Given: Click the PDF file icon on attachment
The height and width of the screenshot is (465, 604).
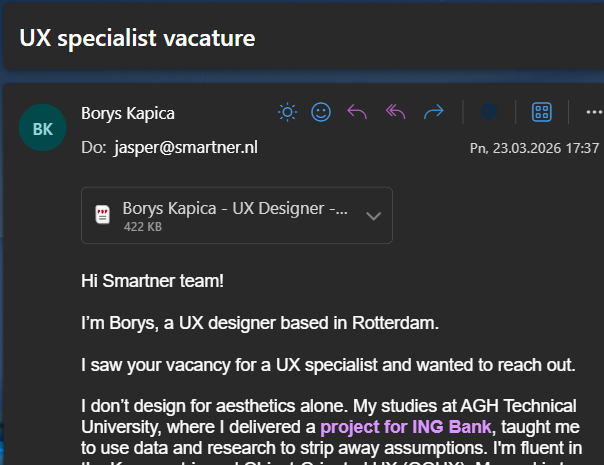Looking at the screenshot, I should (102, 215).
